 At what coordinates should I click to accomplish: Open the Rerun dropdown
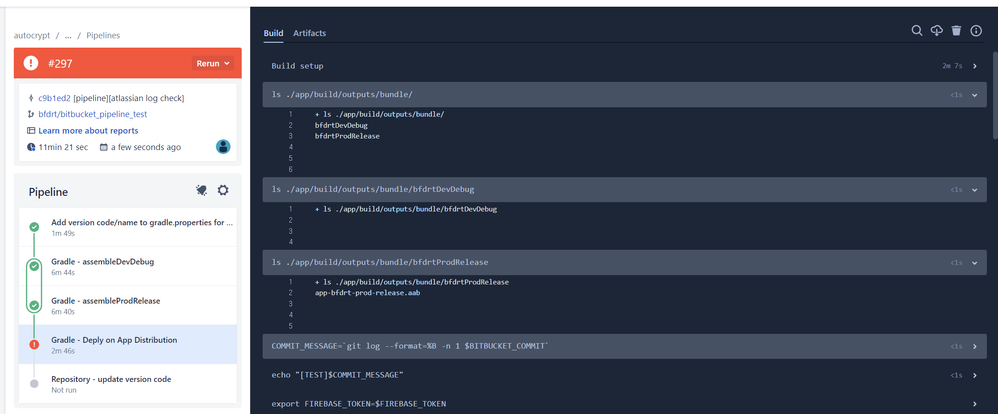213,63
